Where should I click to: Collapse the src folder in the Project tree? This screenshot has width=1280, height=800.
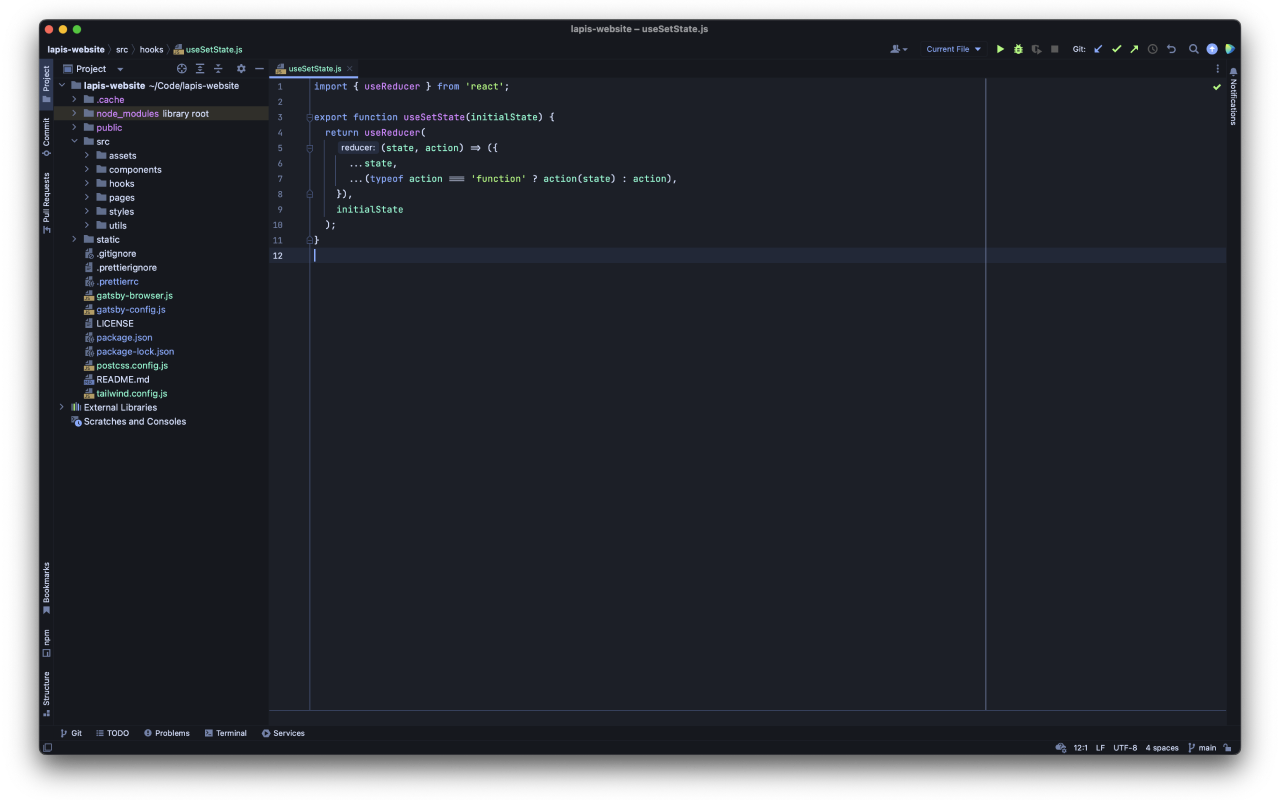75,141
